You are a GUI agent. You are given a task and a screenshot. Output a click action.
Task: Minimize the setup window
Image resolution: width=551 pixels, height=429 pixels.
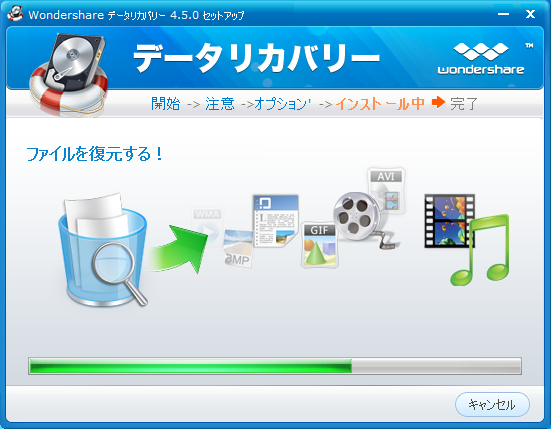503,14
